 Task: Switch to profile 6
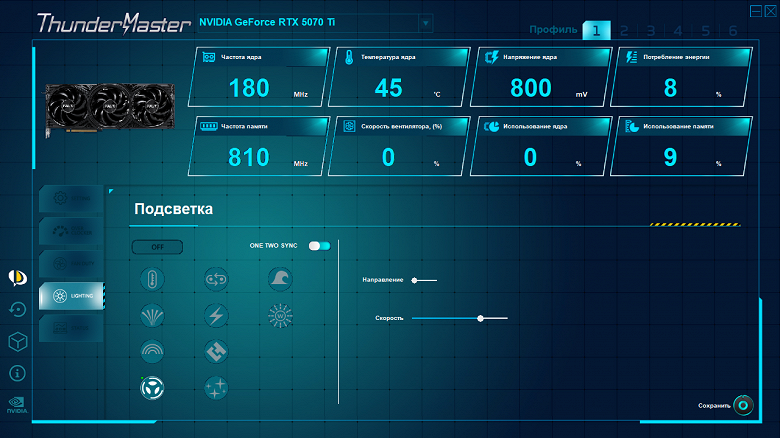[x=733, y=31]
